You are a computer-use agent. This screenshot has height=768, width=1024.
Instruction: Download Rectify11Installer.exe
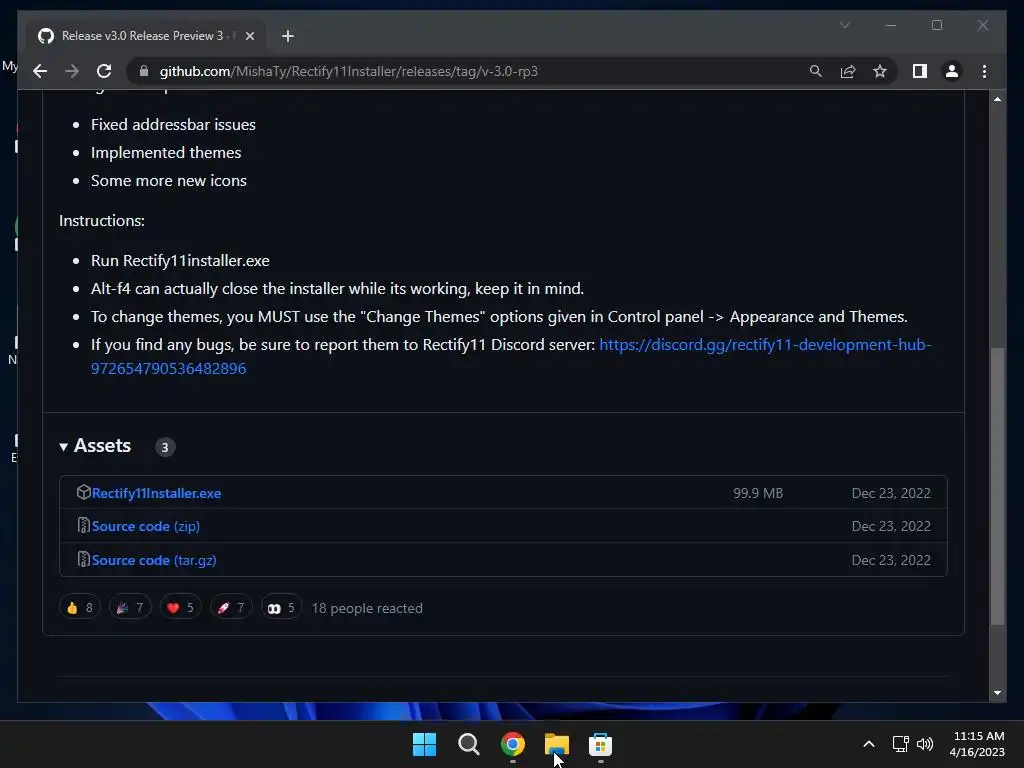[x=156, y=493]
